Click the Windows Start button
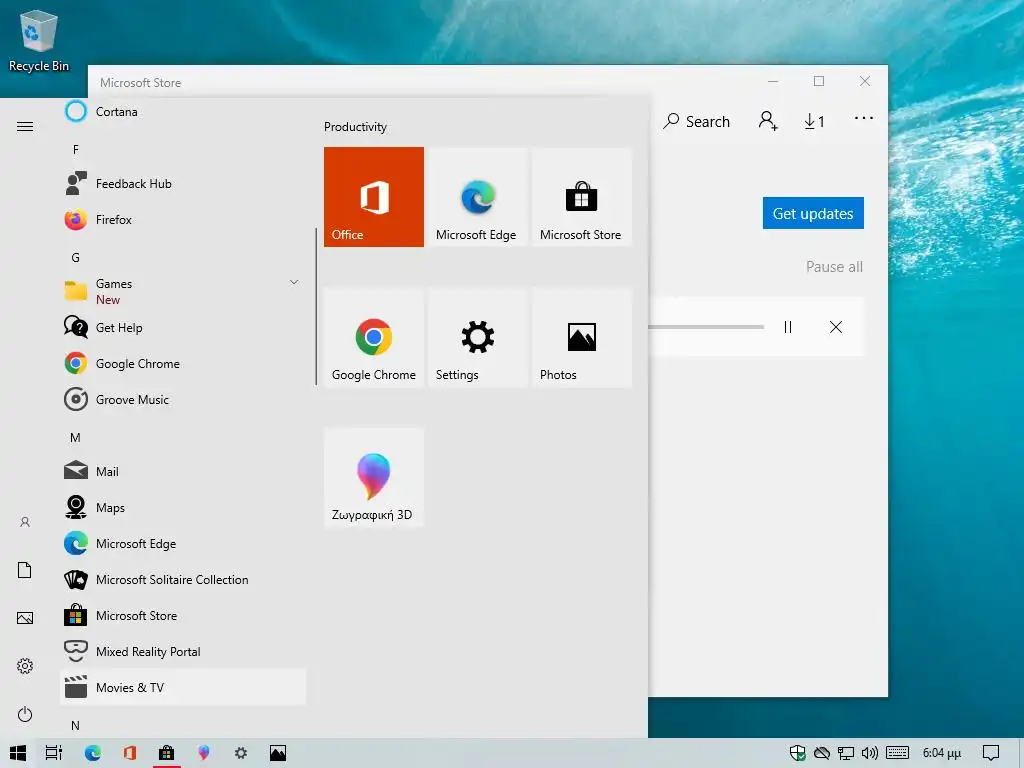This screenshot has width=1024, height=768. [x=18, y=753]
